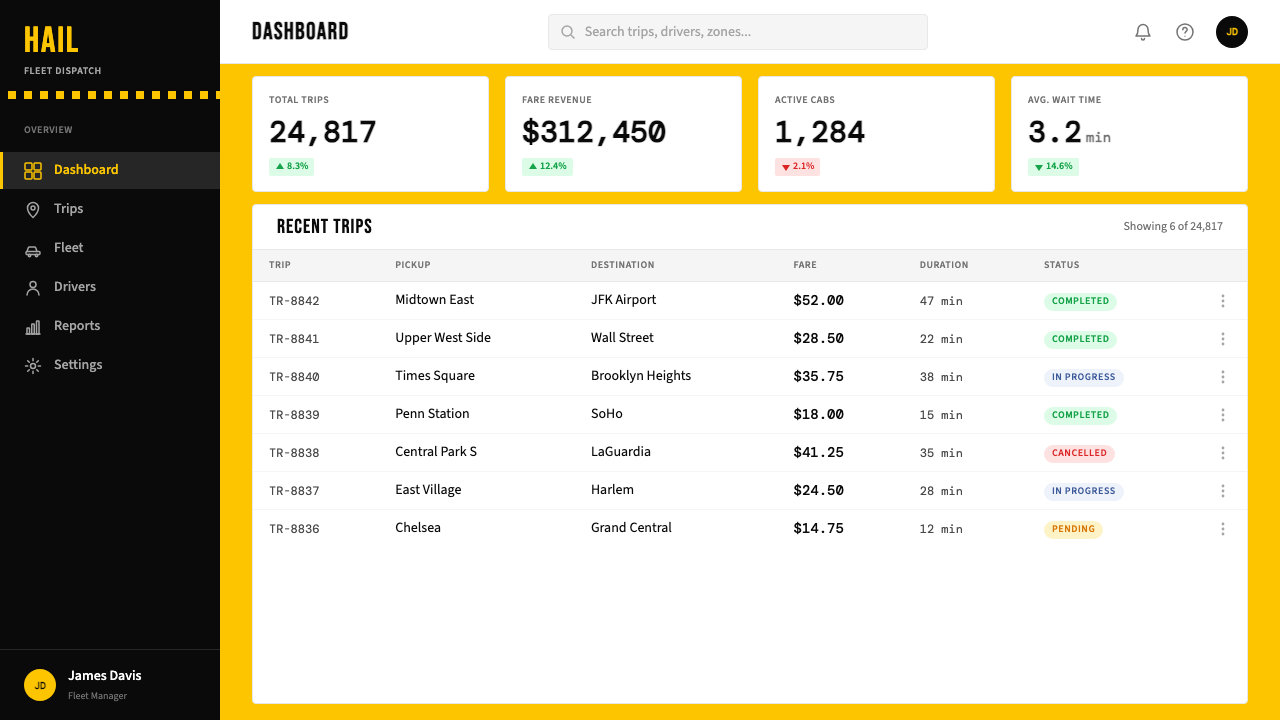The image size is (1280, 720).
Task: Click the JFK Airport destination cell
Action: click(x=624, y=300)
